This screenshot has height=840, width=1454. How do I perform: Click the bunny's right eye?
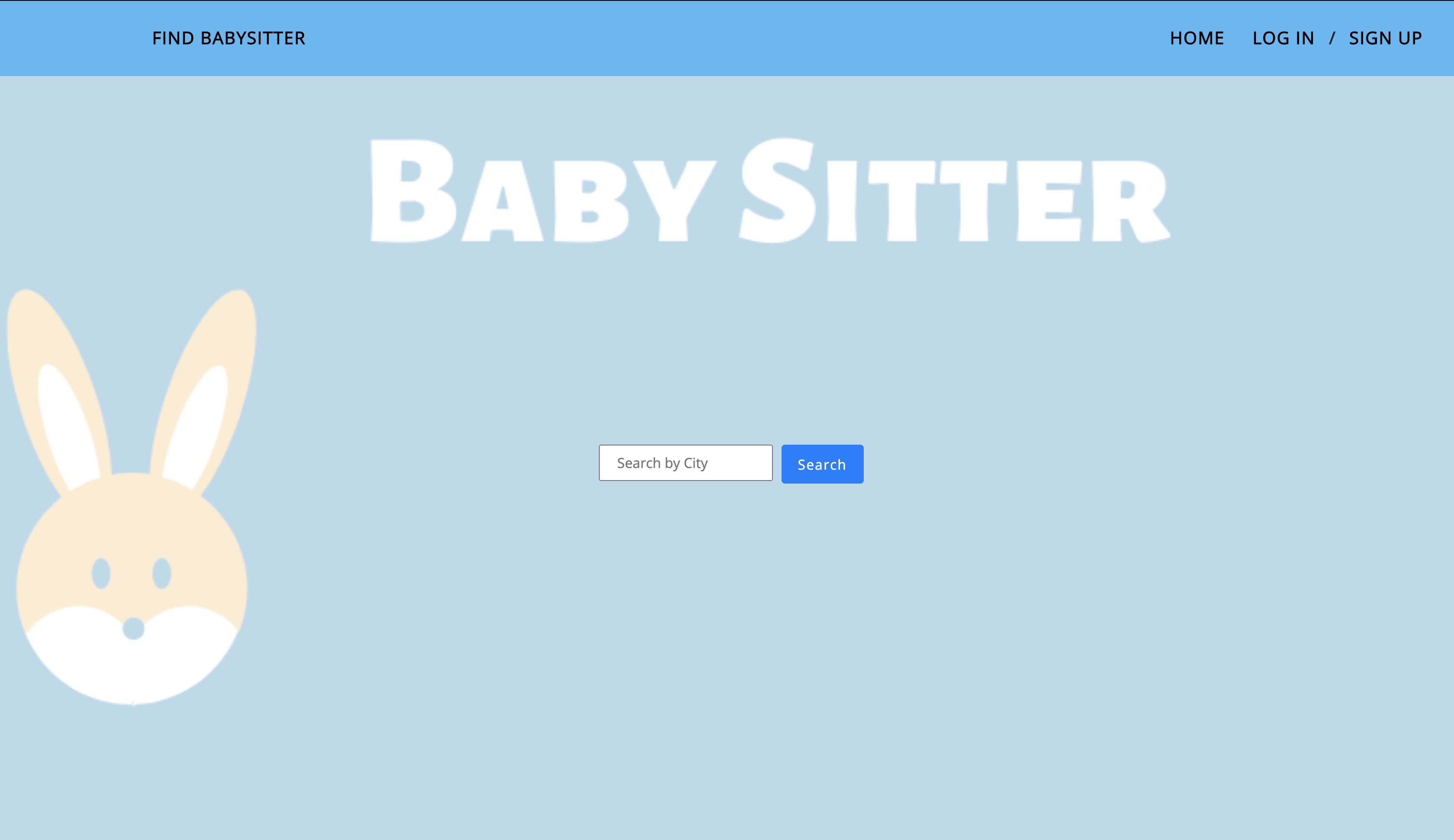coord(161,573)
